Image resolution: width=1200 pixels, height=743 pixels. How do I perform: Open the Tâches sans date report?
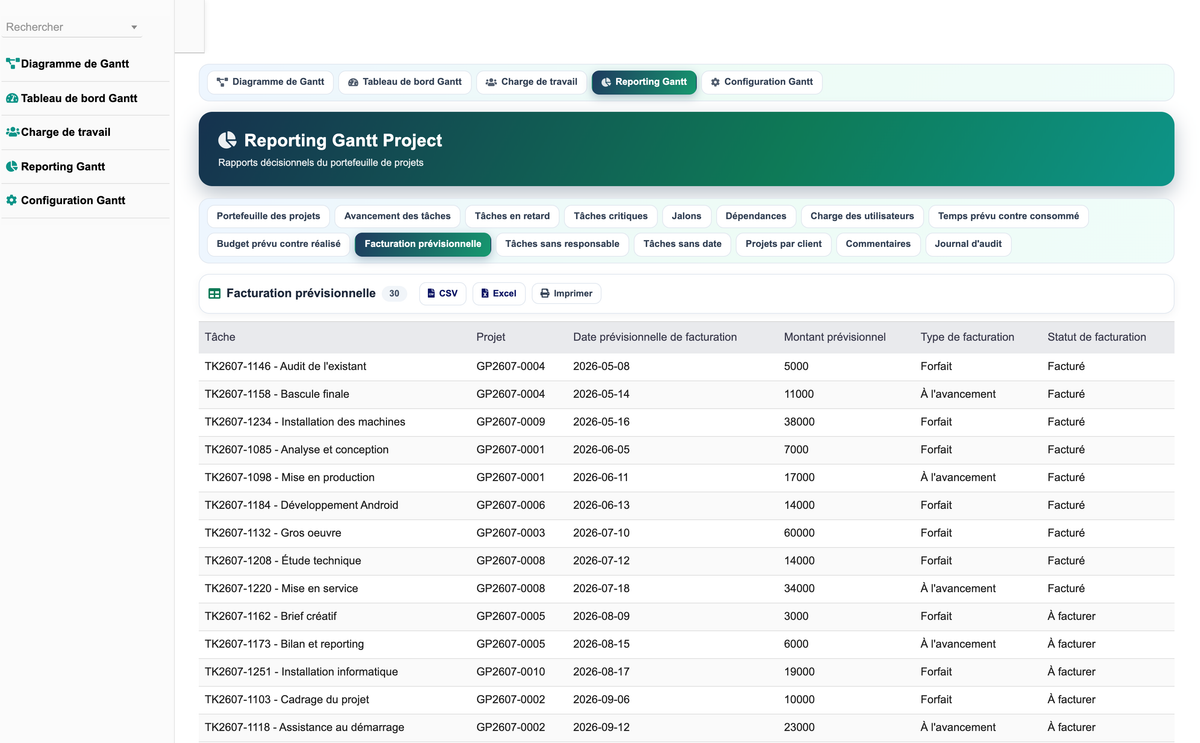point(682,244)
